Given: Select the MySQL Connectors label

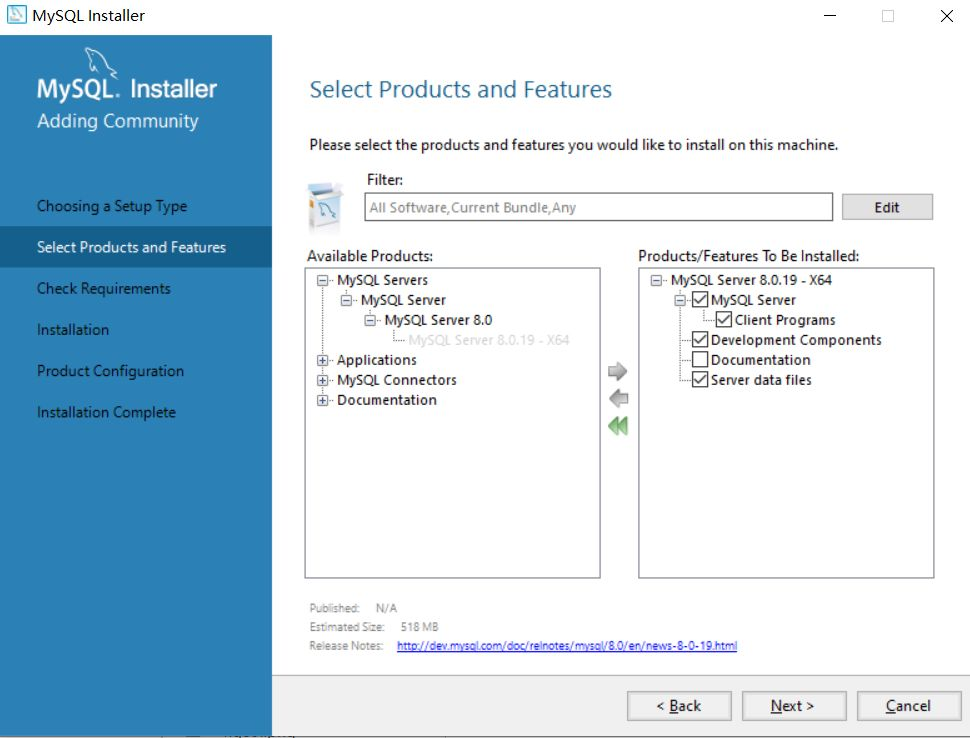Looking at the screenshot, I should (x=397, y=380).
